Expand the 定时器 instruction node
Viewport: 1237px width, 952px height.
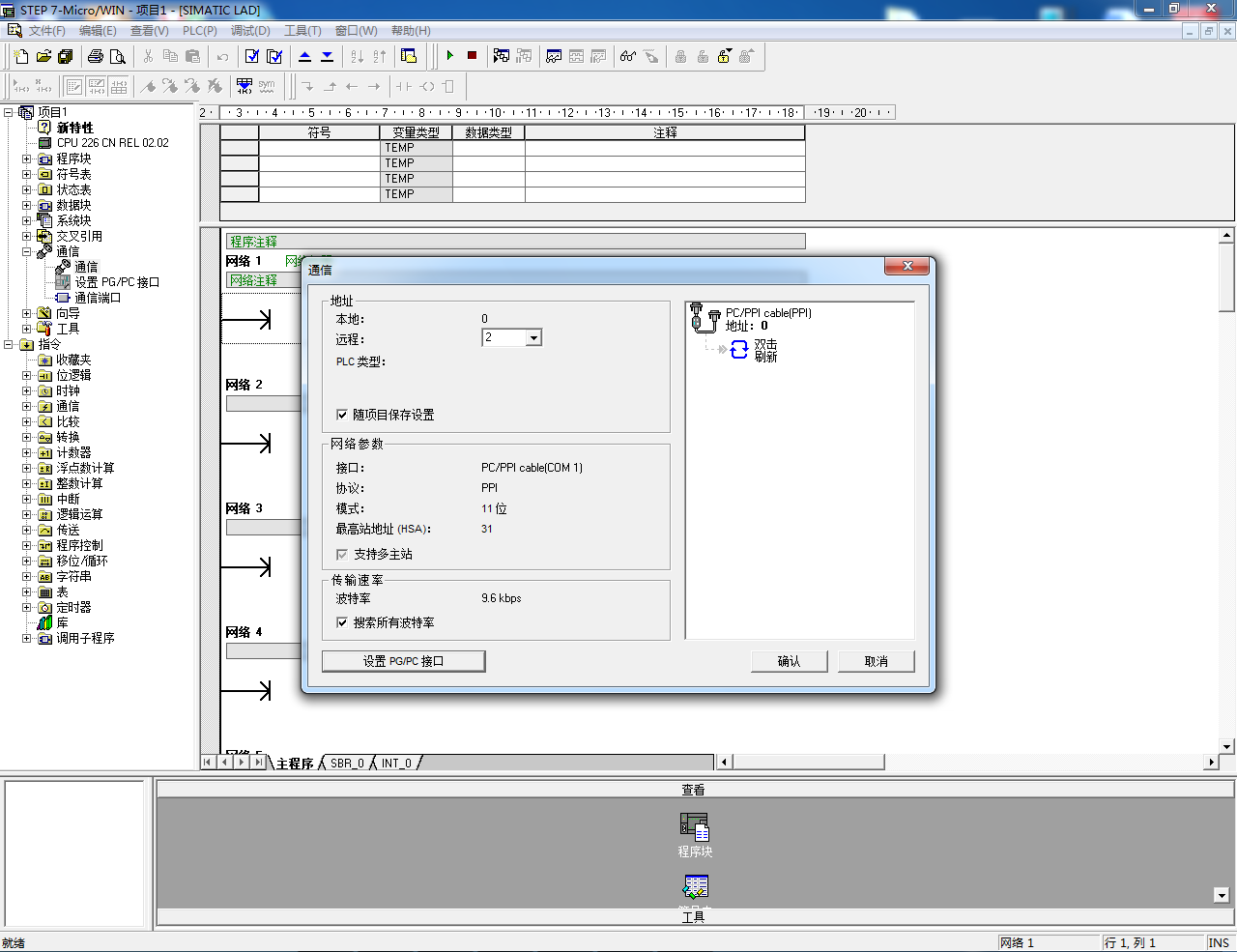pyautogui.click(x=27, y=607)
